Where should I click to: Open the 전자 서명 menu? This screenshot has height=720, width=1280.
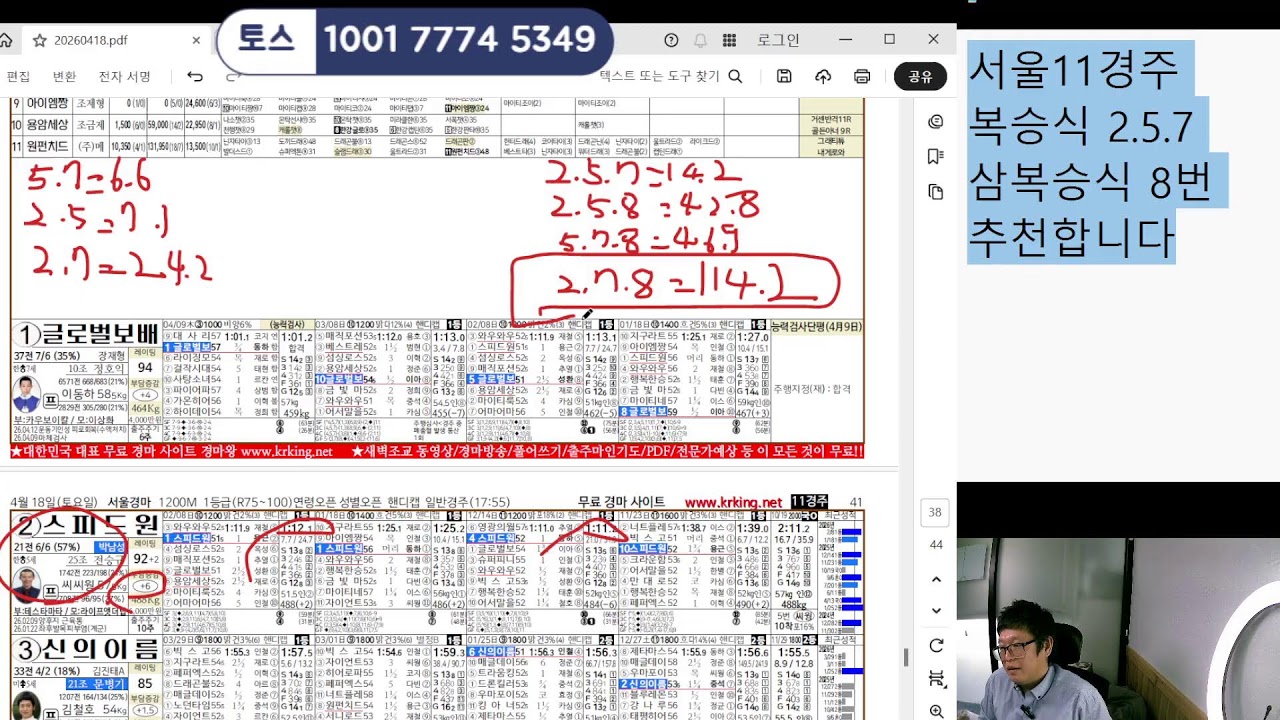pos(125,76)
